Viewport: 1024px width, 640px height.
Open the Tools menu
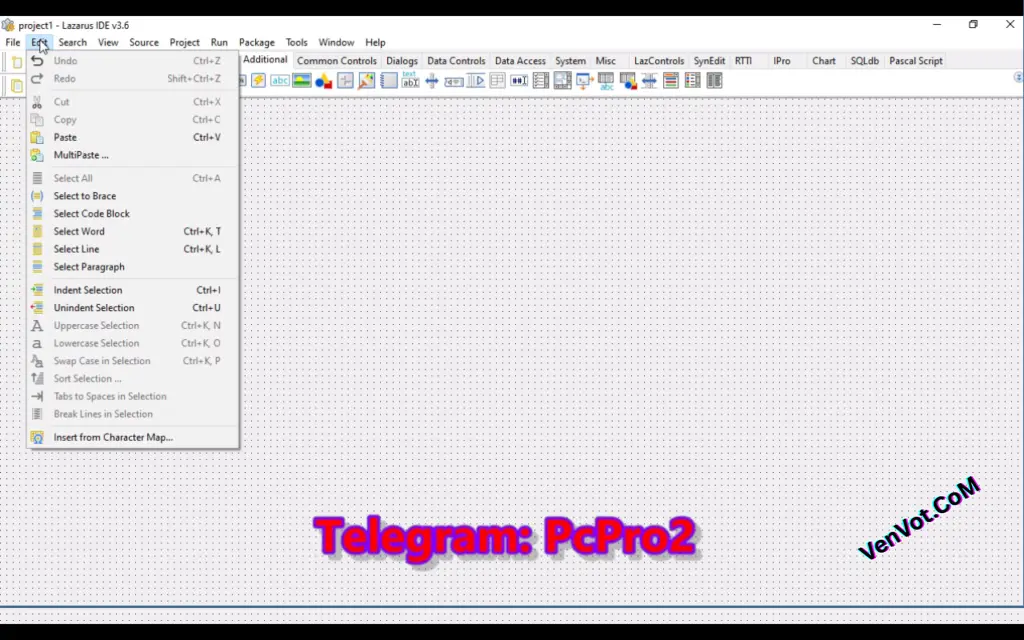pos(296,42)
